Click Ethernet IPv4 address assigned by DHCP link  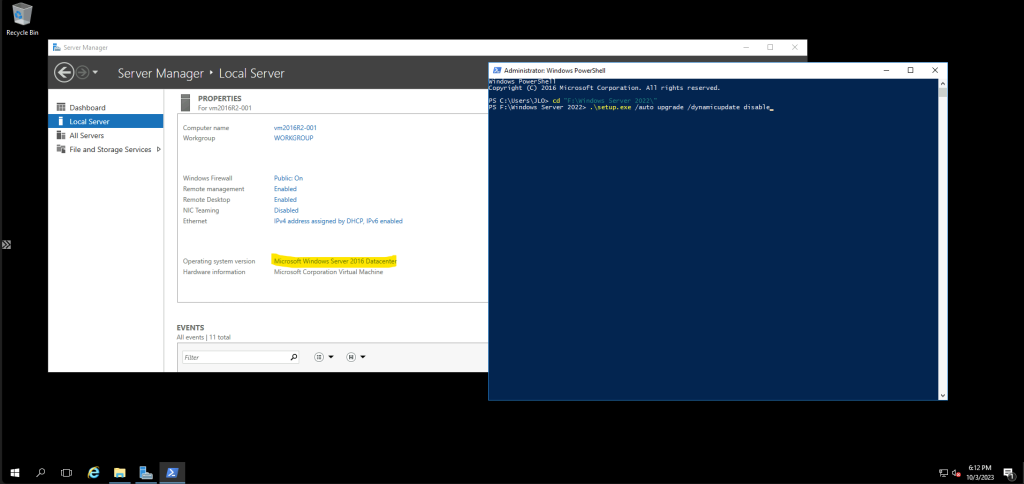[x=338, y=221]
